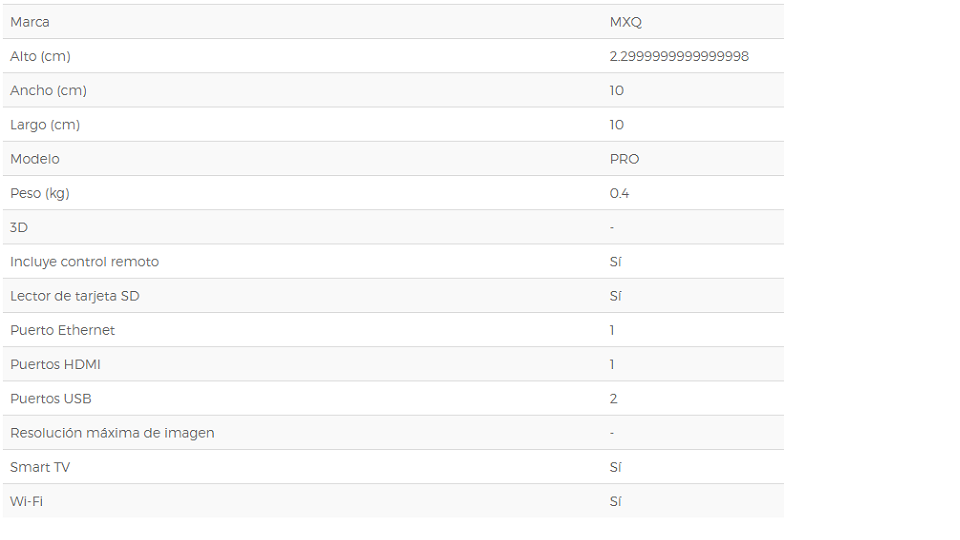Click the Largo (cm) label
Image resolution: width=960 pixels, height=540 pixels.
[45, 125]
